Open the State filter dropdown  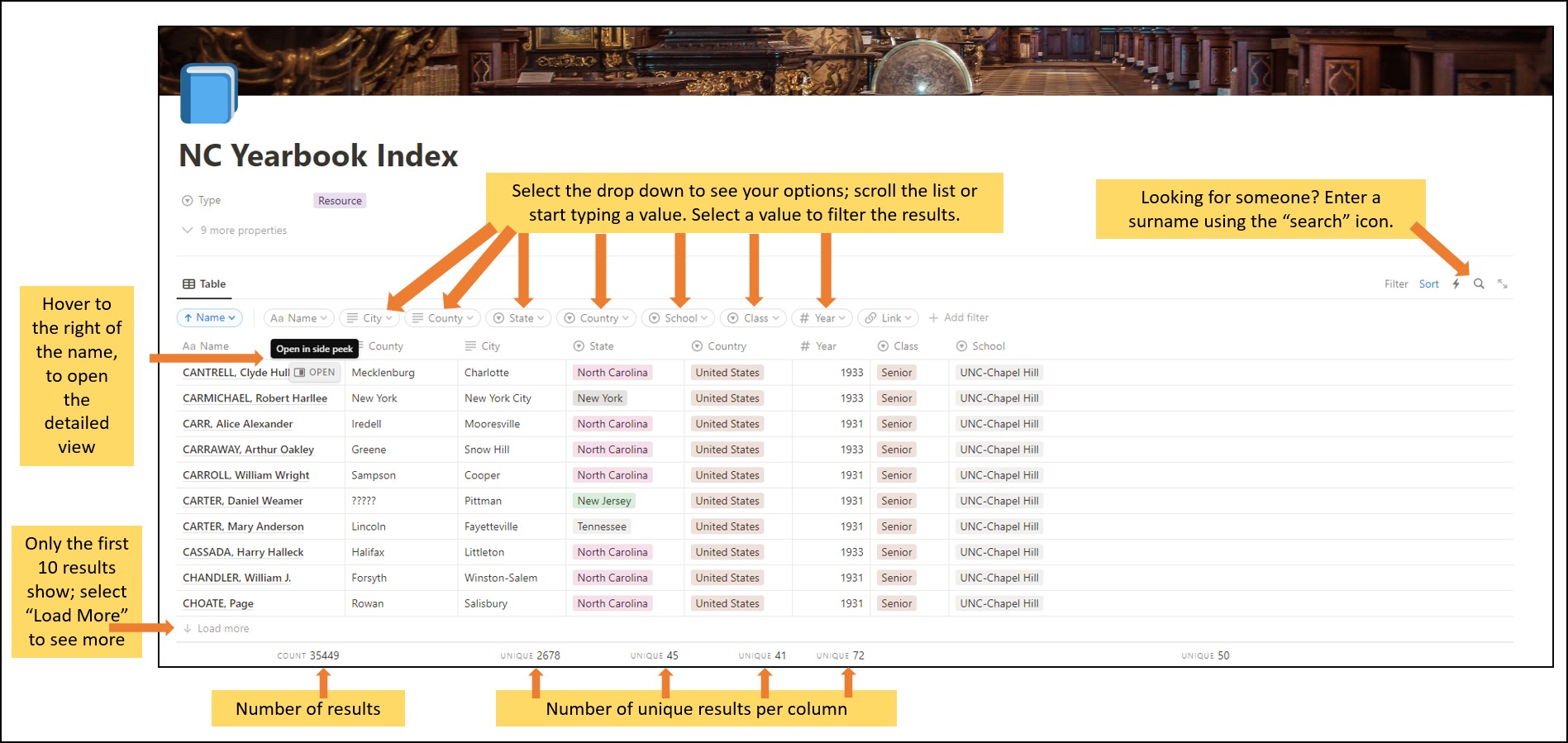(x=519, y=318)
